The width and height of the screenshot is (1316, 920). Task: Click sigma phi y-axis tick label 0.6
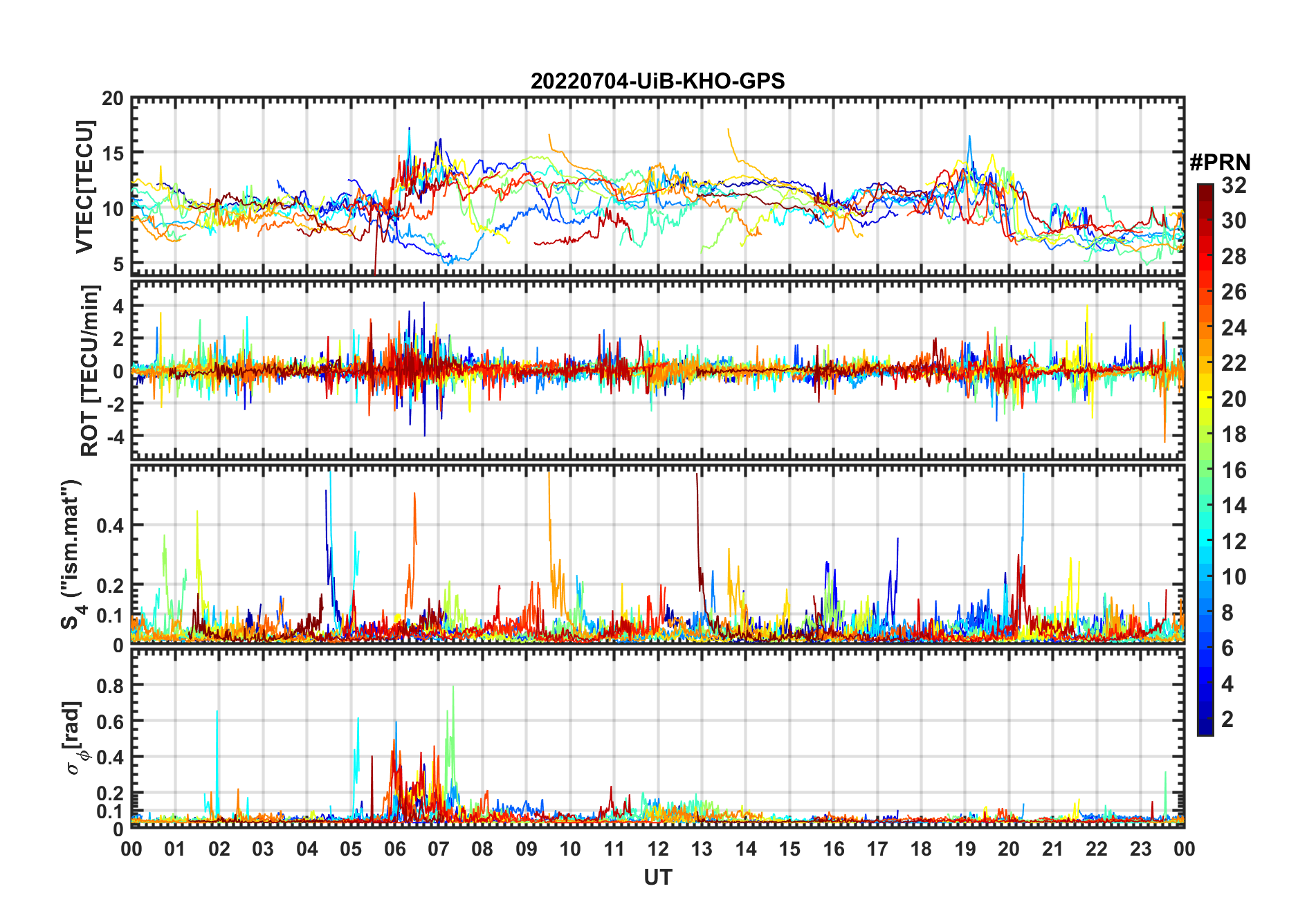coord(110,722)
